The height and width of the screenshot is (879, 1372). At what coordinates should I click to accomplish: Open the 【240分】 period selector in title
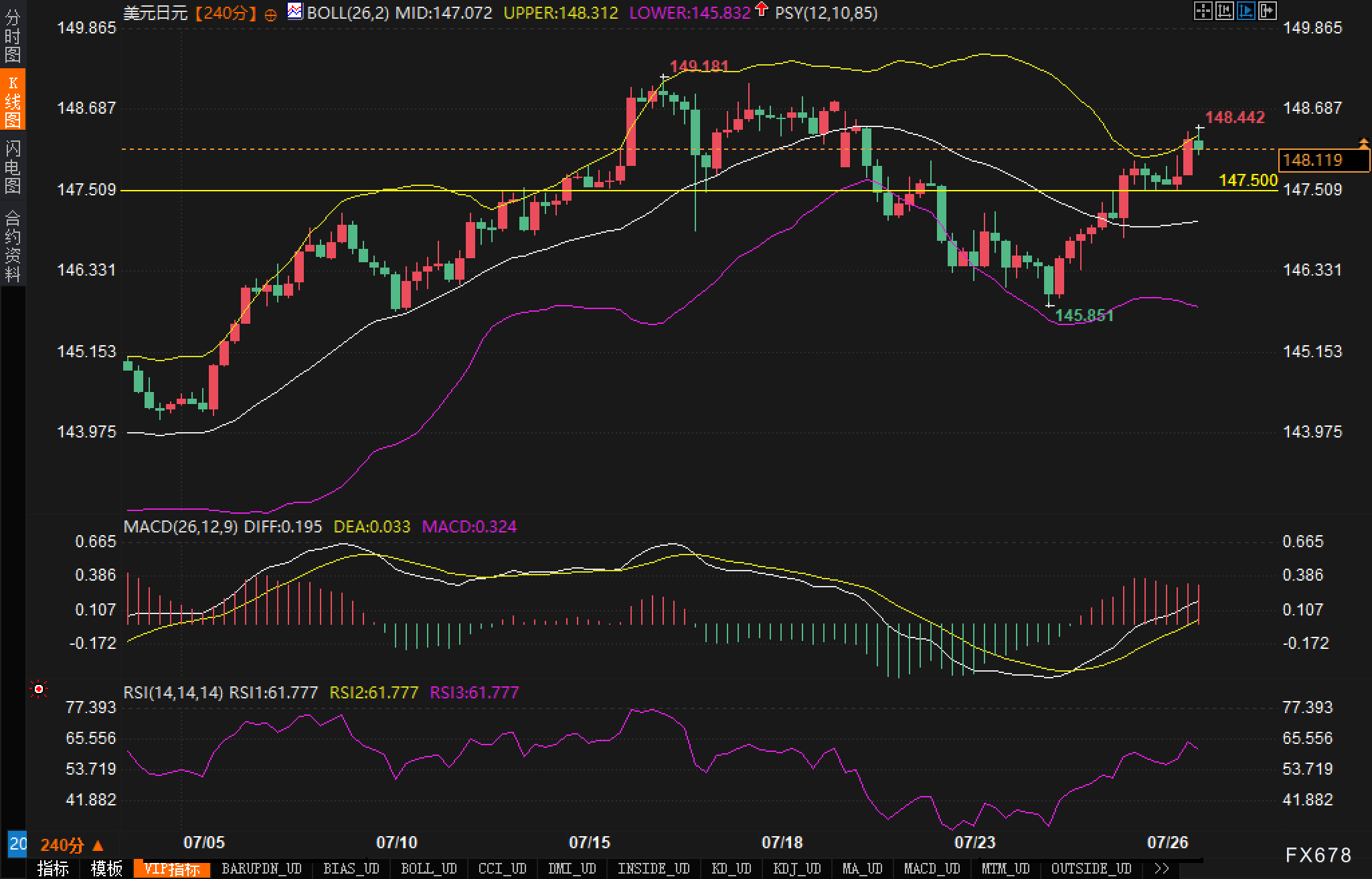(x=226, y=13)
